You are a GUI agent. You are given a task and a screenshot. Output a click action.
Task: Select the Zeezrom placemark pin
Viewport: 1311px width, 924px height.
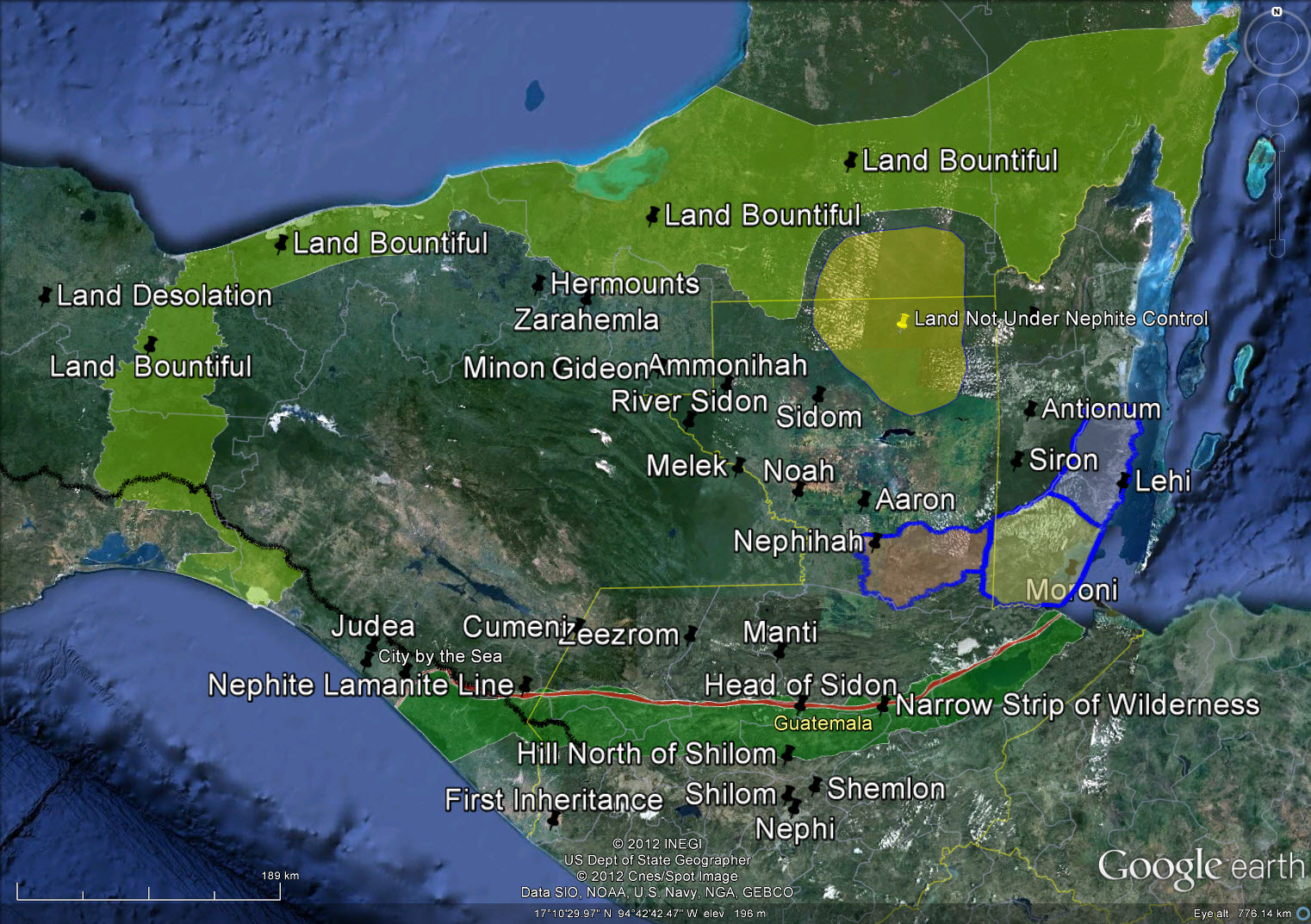(690, 636)
